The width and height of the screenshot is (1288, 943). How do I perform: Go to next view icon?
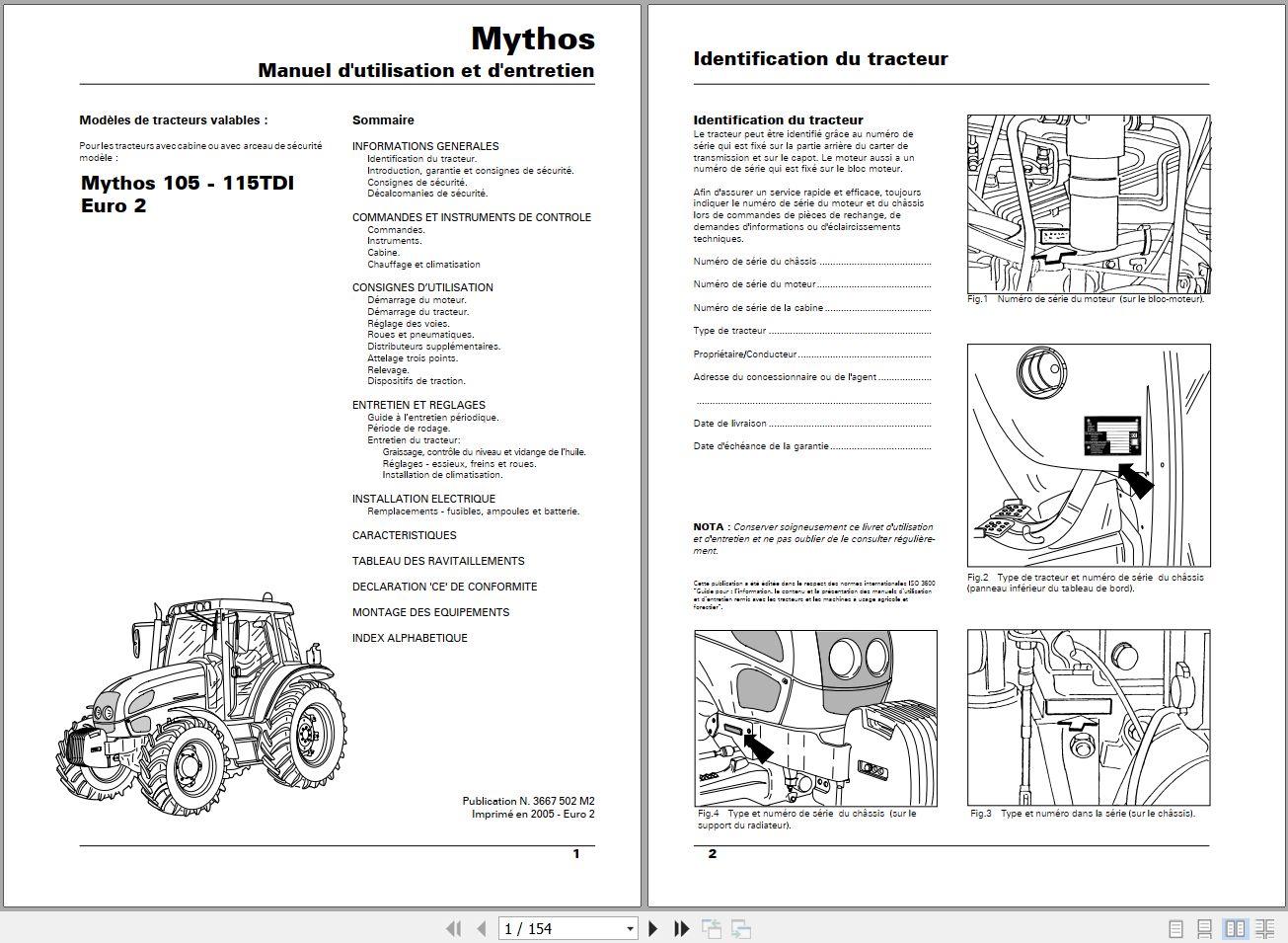coord(741,928)
